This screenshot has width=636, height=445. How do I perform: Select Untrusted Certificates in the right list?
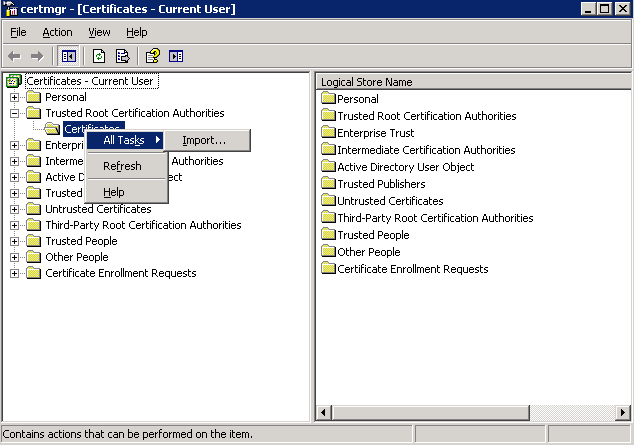tap(390, 201)
